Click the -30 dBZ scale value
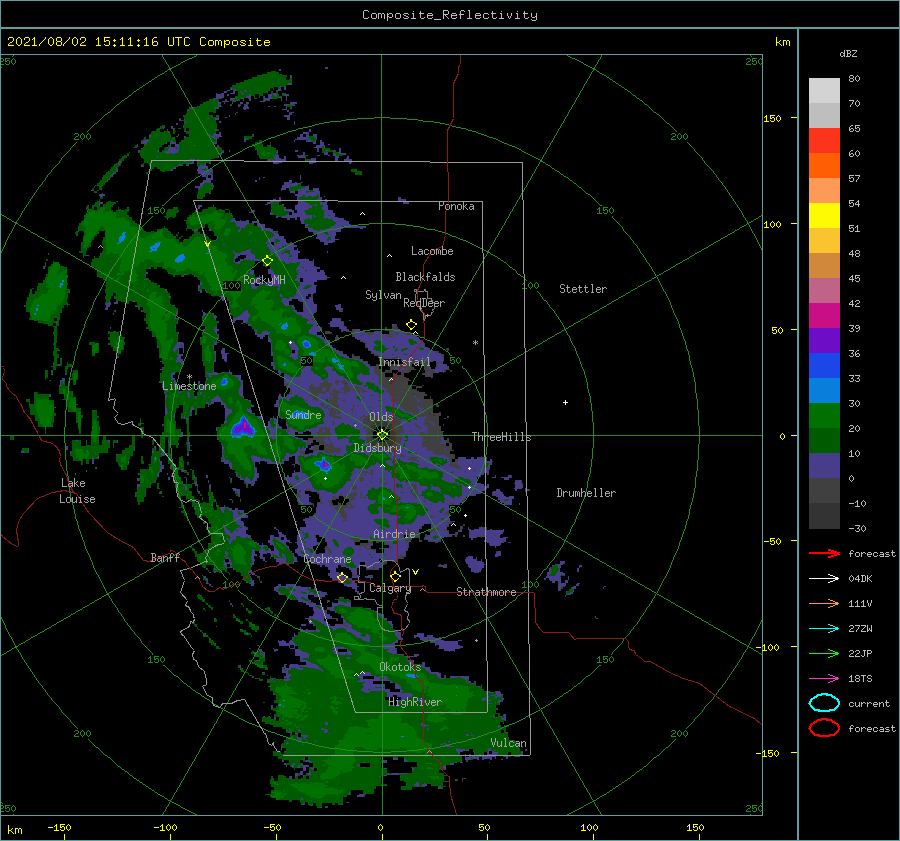The image size is (900, 841). click(x=857, y=528)
